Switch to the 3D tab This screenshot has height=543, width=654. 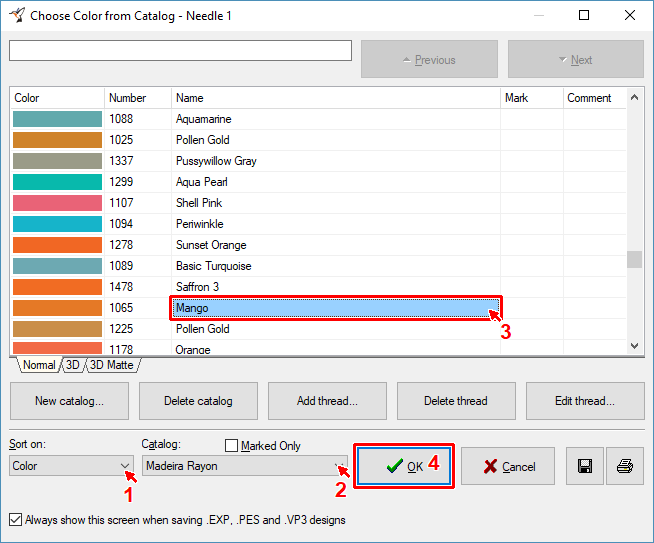click(73, 365)
